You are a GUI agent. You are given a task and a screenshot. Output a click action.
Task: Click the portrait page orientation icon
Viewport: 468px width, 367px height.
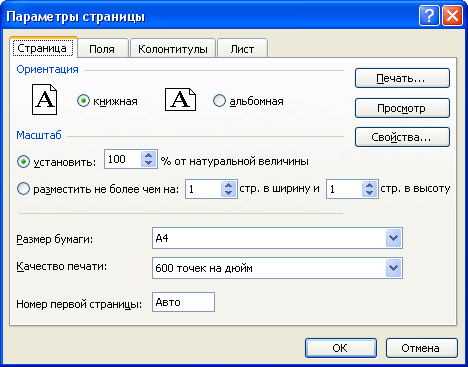(x=44, y=99)
